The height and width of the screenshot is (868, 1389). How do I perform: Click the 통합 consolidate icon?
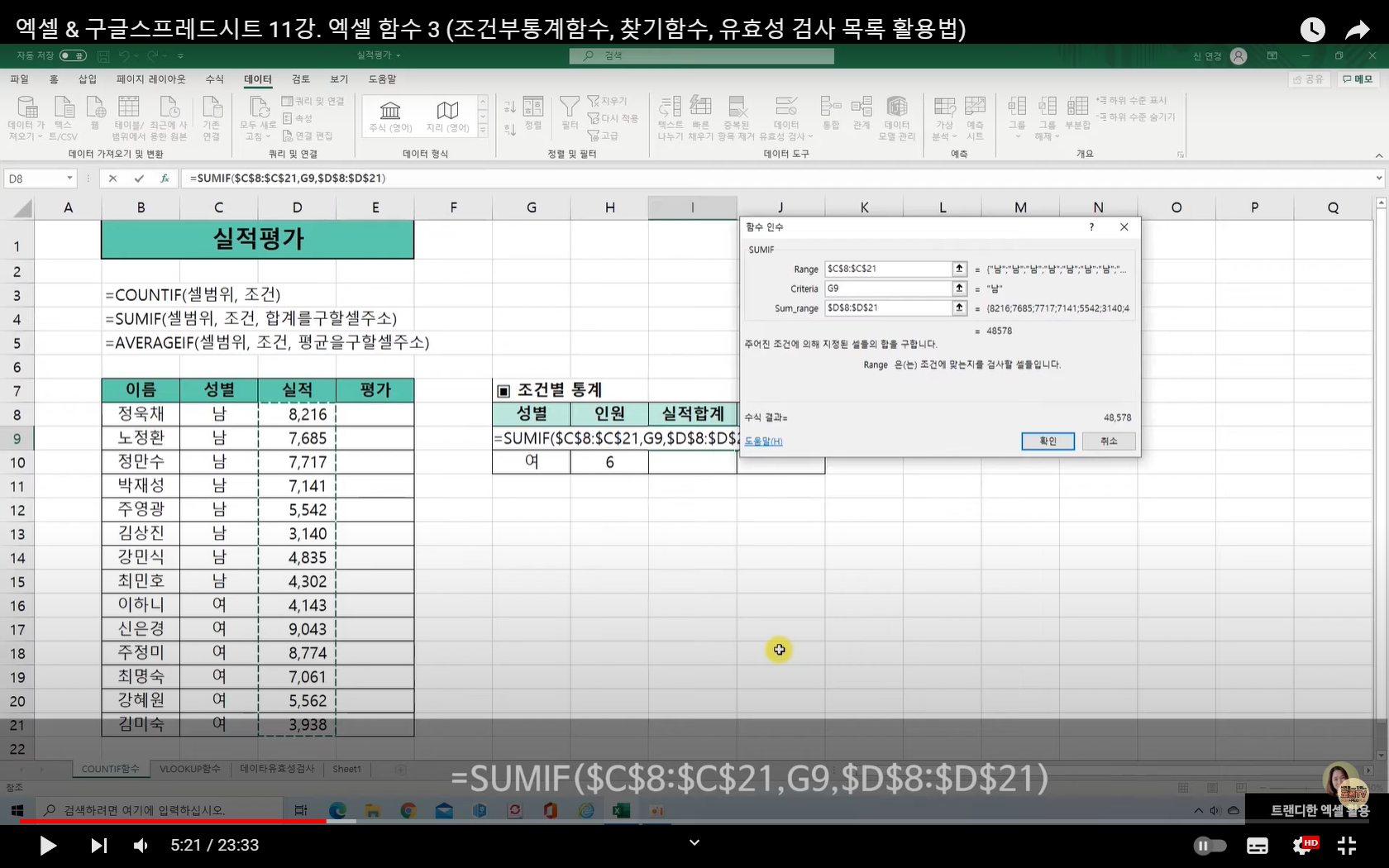(830, 113)
